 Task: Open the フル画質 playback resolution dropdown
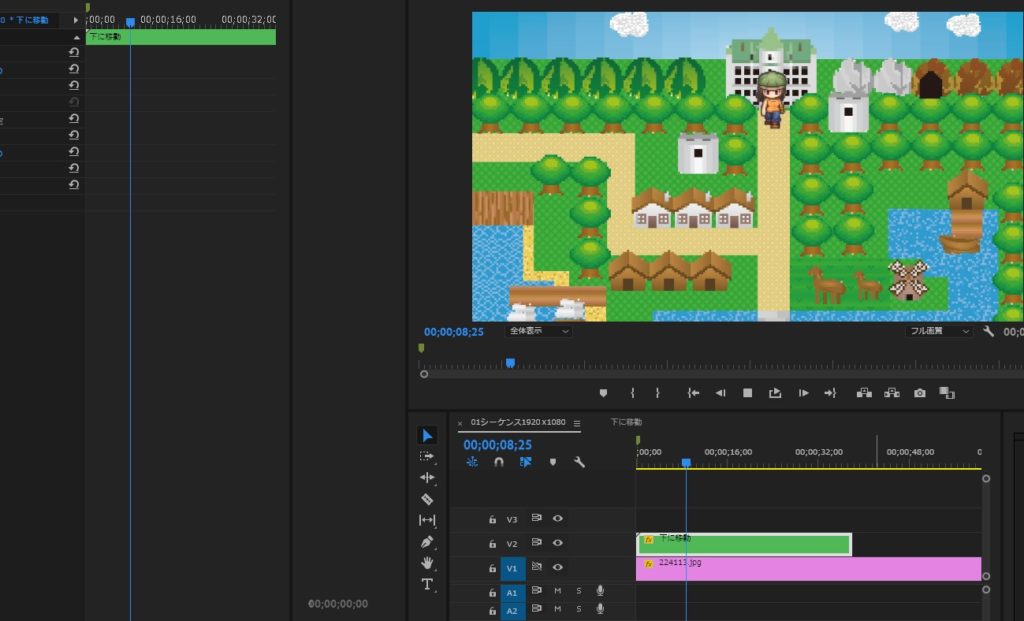click(939, 331)
